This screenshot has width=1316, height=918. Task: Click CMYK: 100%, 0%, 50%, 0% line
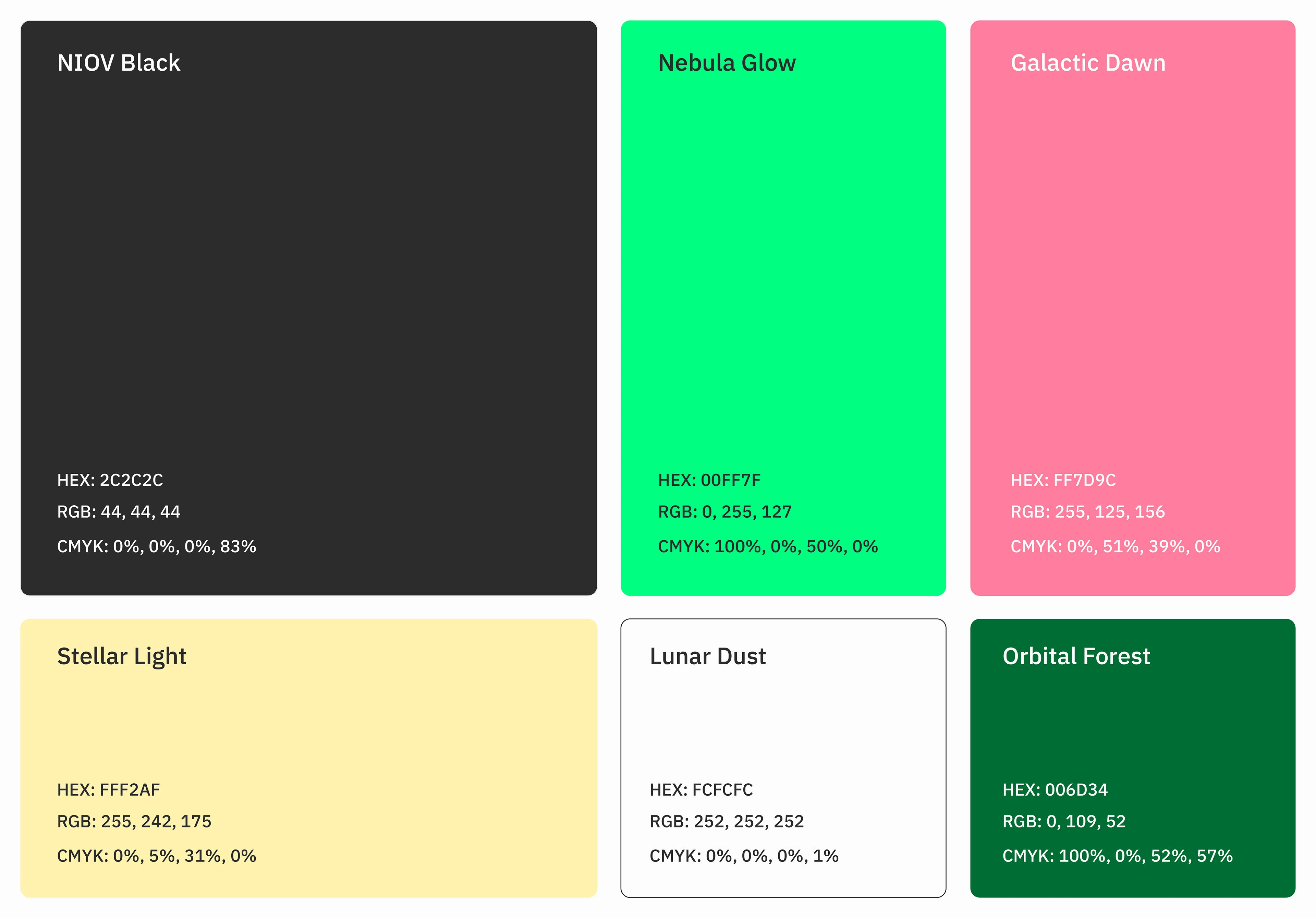(767, 546)
